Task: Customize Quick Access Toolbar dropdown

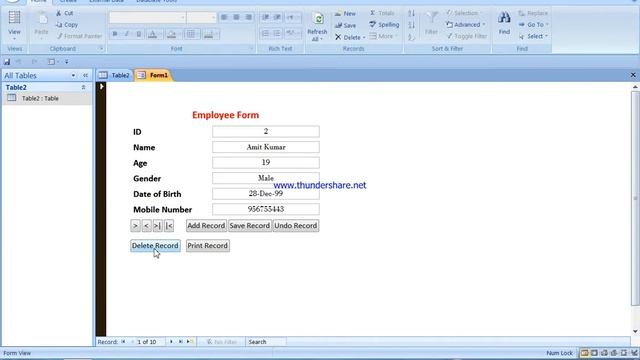Action: coord(67,62)
